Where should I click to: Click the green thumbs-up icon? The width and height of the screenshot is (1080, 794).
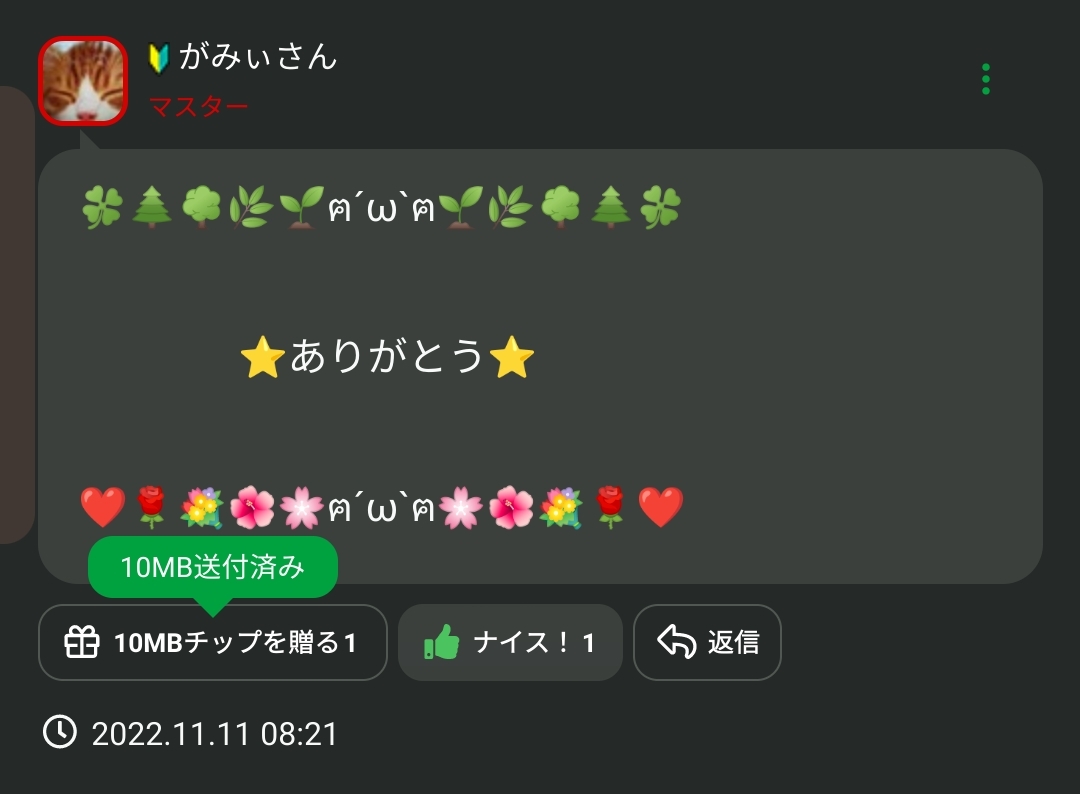tap(442, 642)
